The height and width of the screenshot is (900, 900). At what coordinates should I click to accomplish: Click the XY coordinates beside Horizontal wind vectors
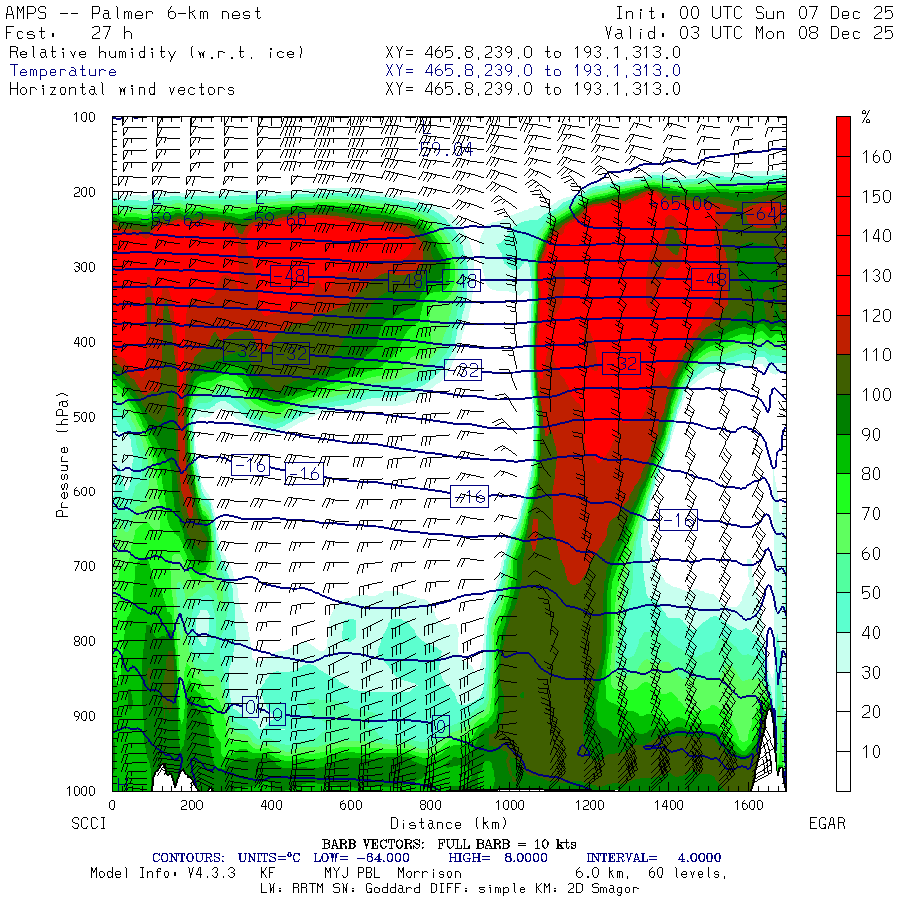533,89
